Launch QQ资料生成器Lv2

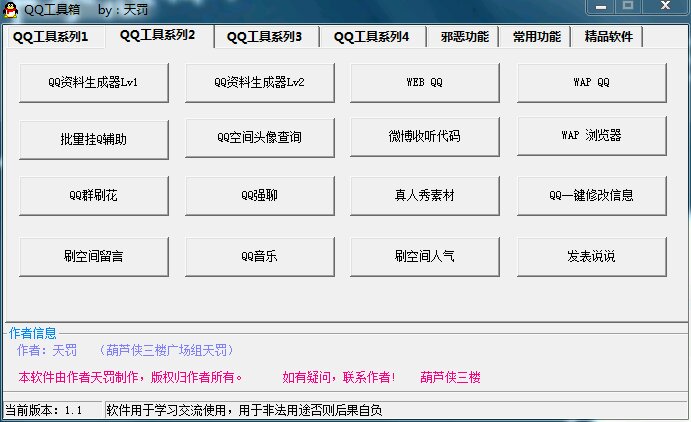pyautogui.click(x=260, y=83)
